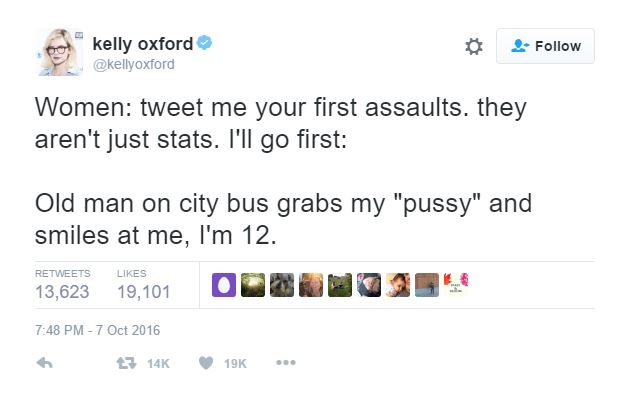The height and width of the screenshot is (404, 632).
Task: Select the baby photo avatar
Action: point(398,285)
